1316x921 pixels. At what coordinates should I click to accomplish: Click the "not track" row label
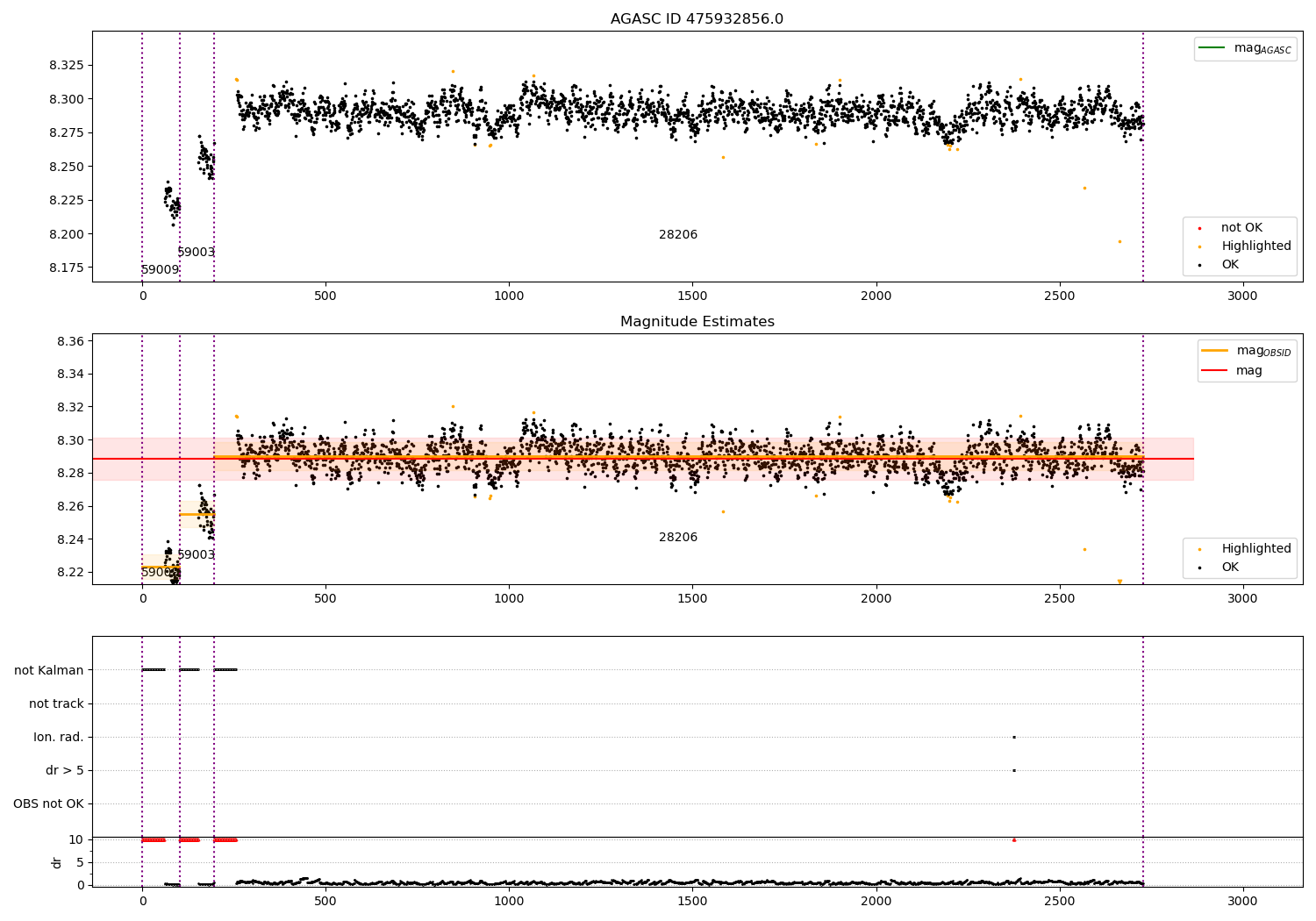pos(56,704)
